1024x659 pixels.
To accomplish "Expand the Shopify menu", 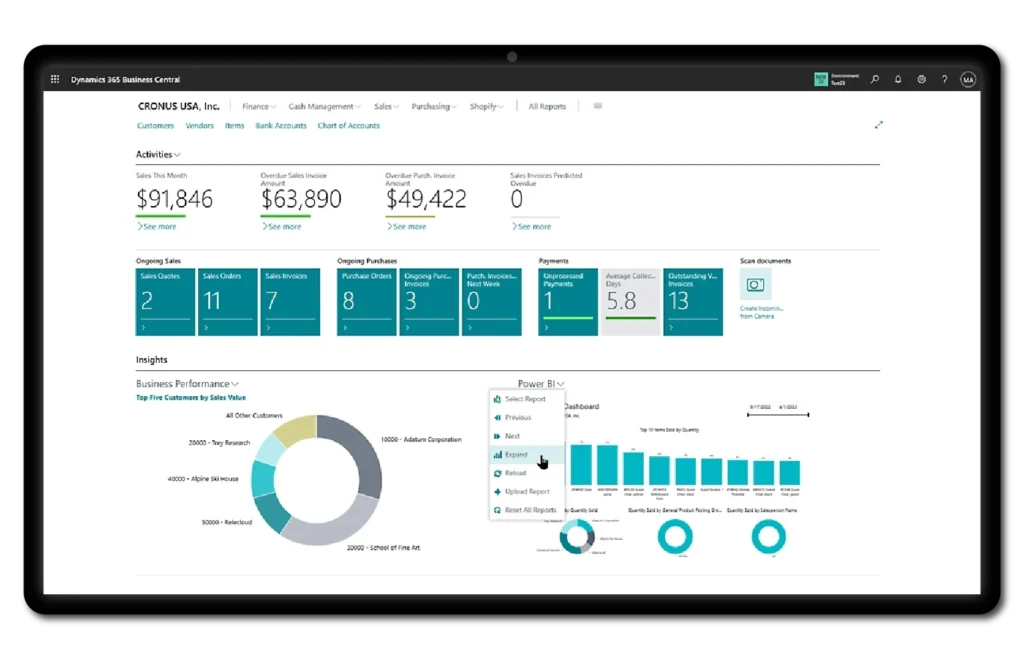I will tap(487, 106).
